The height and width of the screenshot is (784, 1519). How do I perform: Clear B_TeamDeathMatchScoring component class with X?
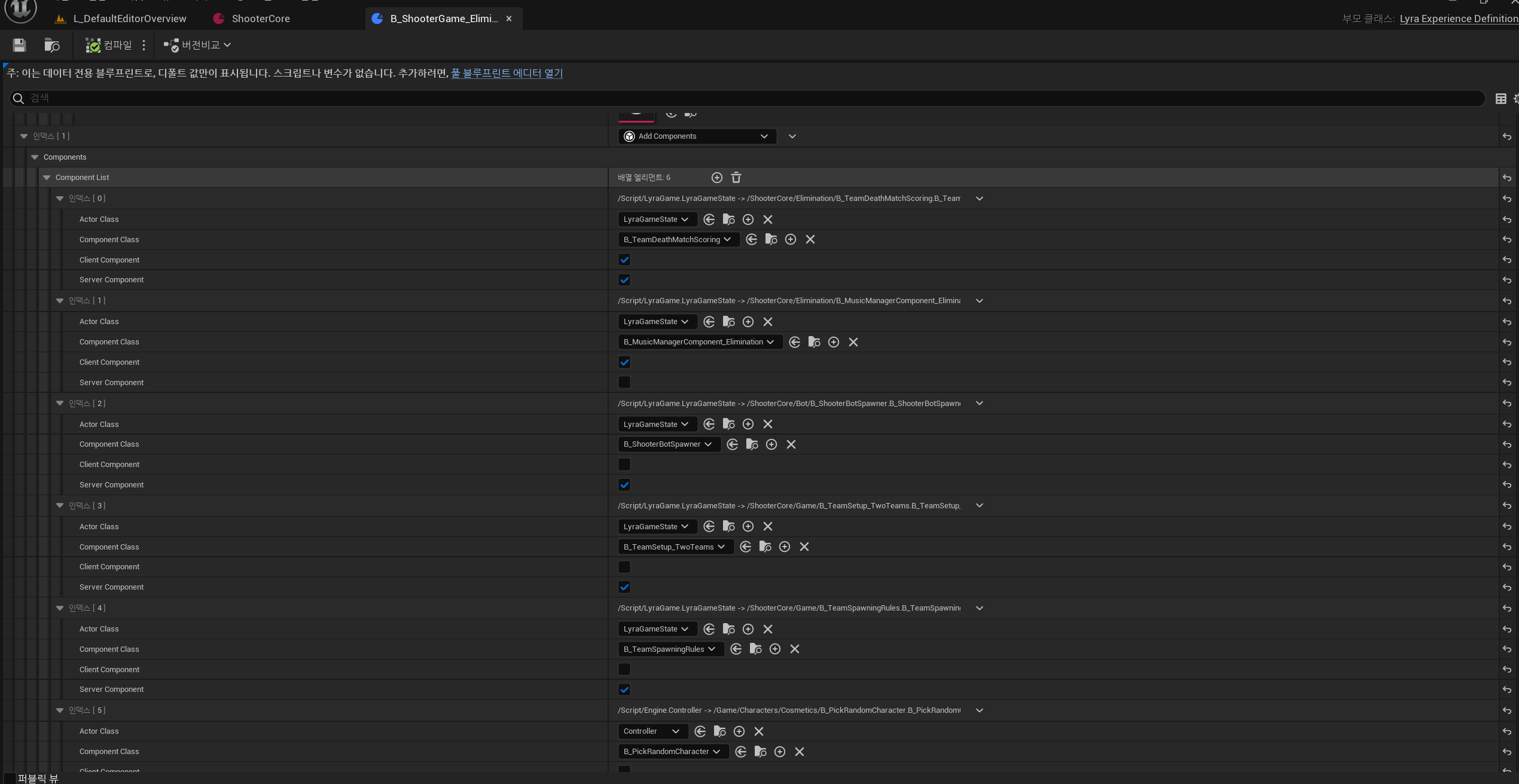point(810,240)
